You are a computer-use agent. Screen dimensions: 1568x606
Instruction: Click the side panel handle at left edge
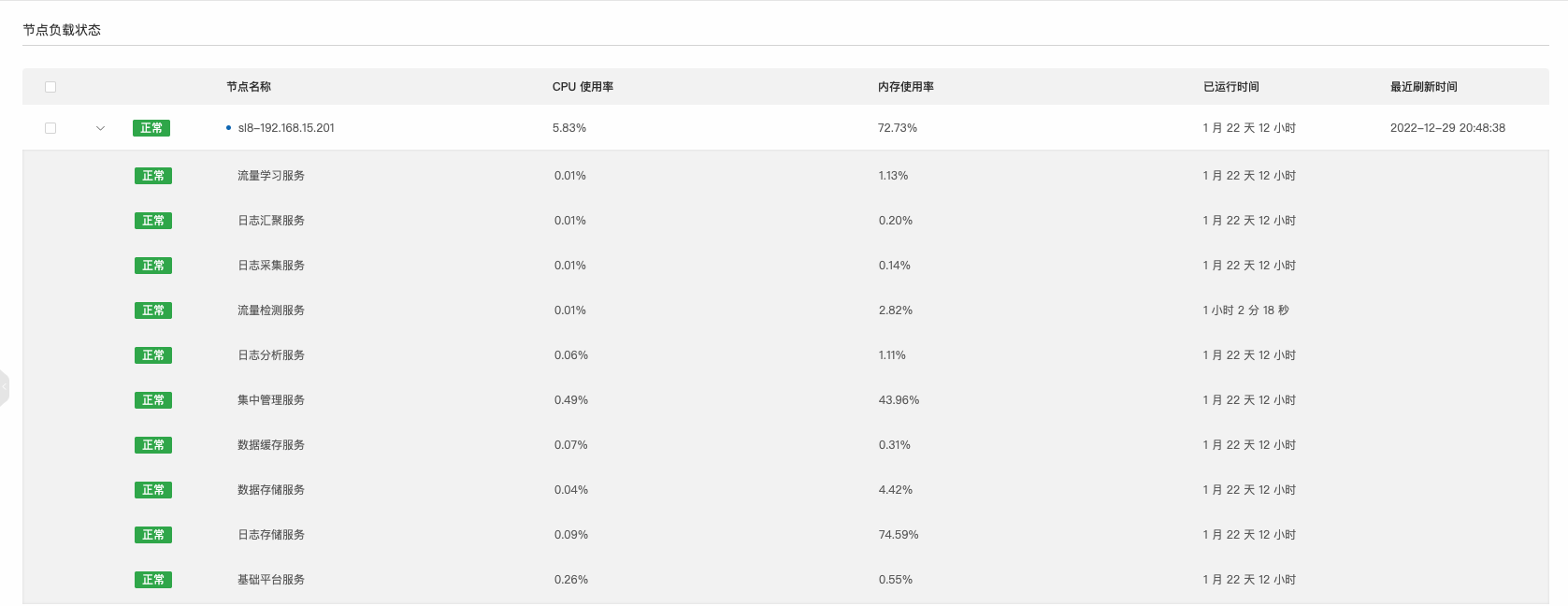pyautogui.click(x=4, y=387)
